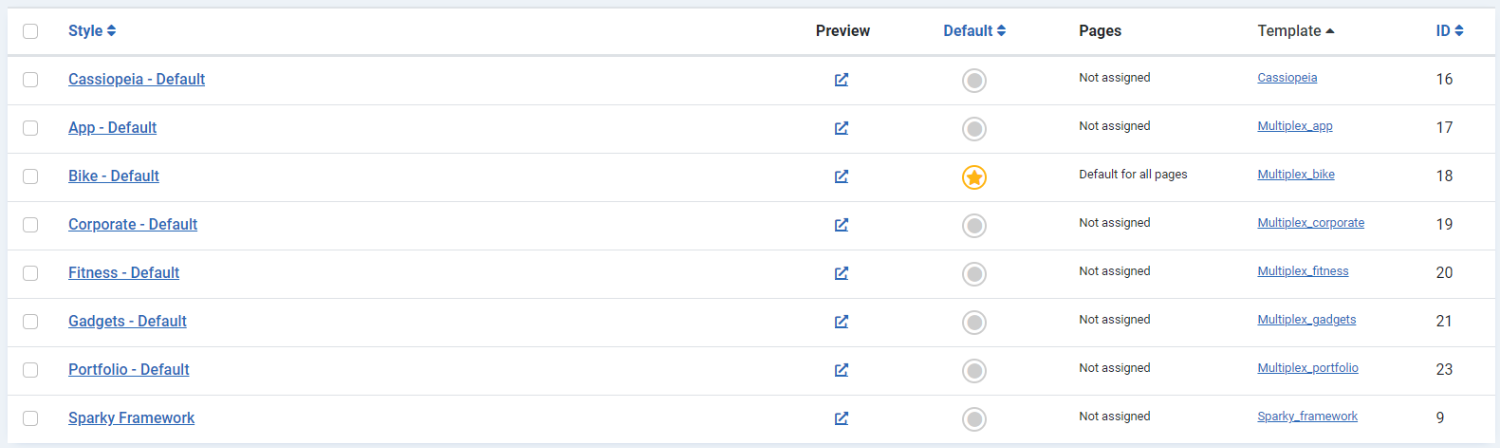Image resolution: width=1500 pixels, height=448 pixels.
Task: Sort table by Style column
Action: pyautogui.click(x=92, y=31)
